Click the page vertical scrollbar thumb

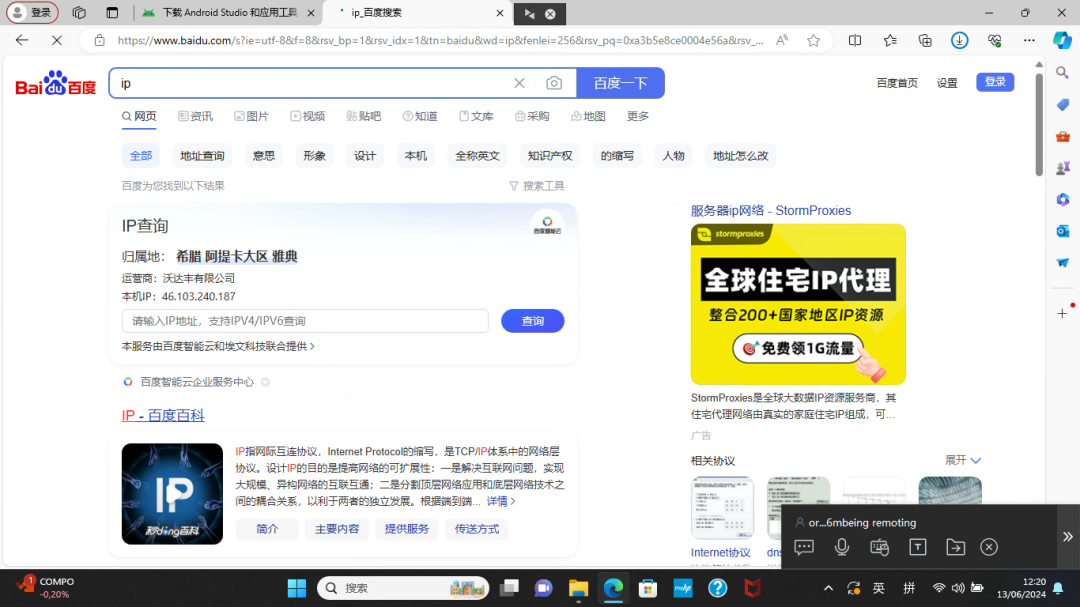(x=1039, y=124)
